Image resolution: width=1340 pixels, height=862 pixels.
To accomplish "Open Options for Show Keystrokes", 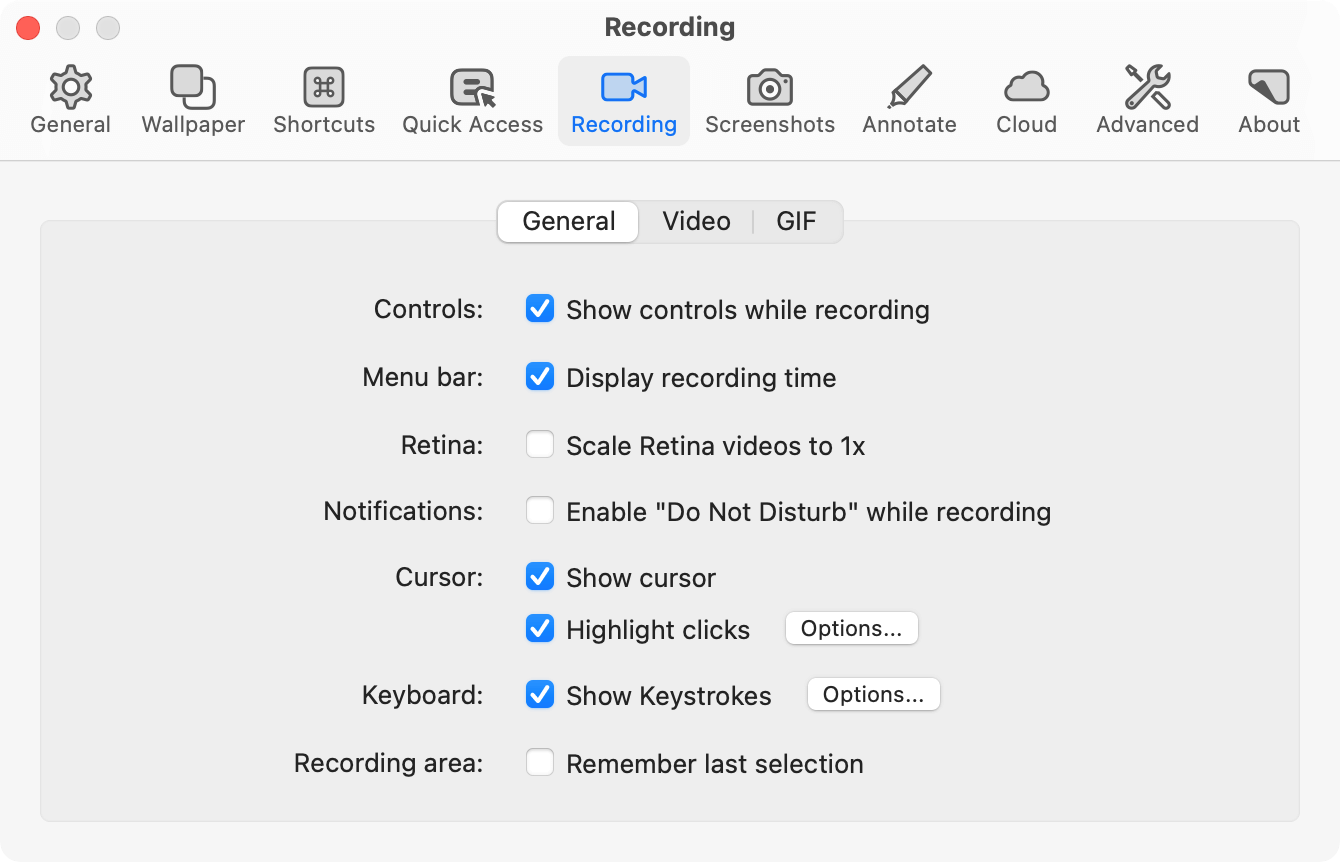I will (873, 695).
